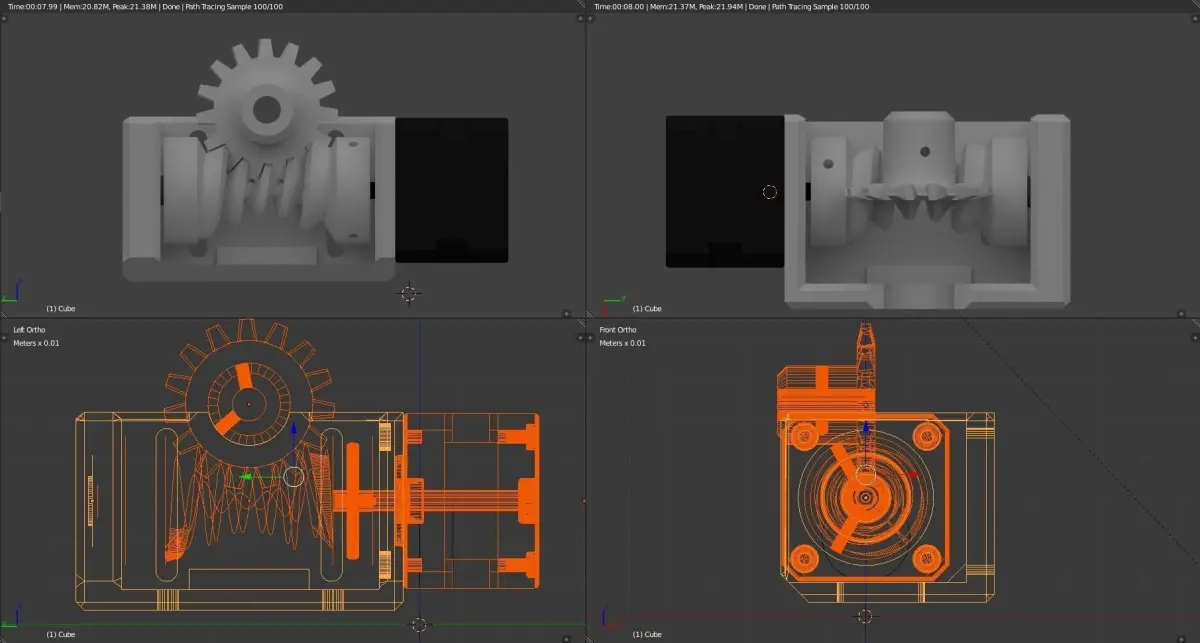Click the 3D cursor beside the black motor in top-right view

[x=769, y=192]
